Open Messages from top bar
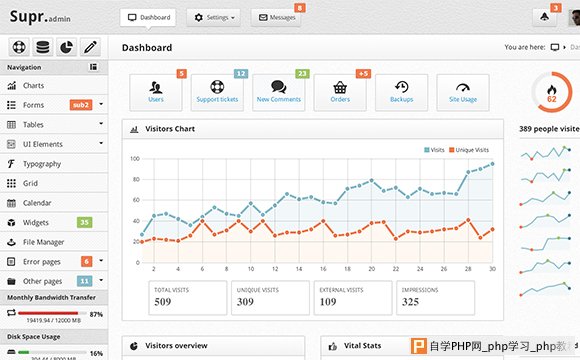Image resolution: width=580 pixels, height=360 pixels. [x=276, y=17]
